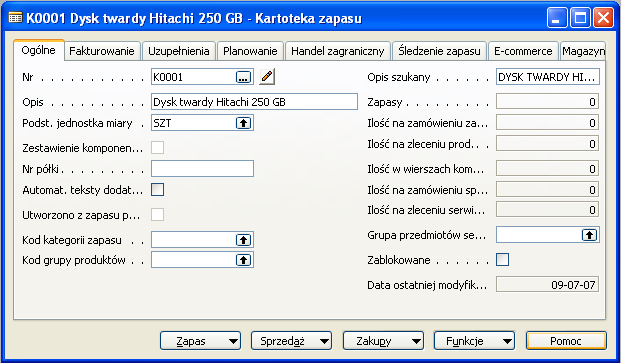
Task: Click the Zapasy quantity value field
Action: (547, 102)
